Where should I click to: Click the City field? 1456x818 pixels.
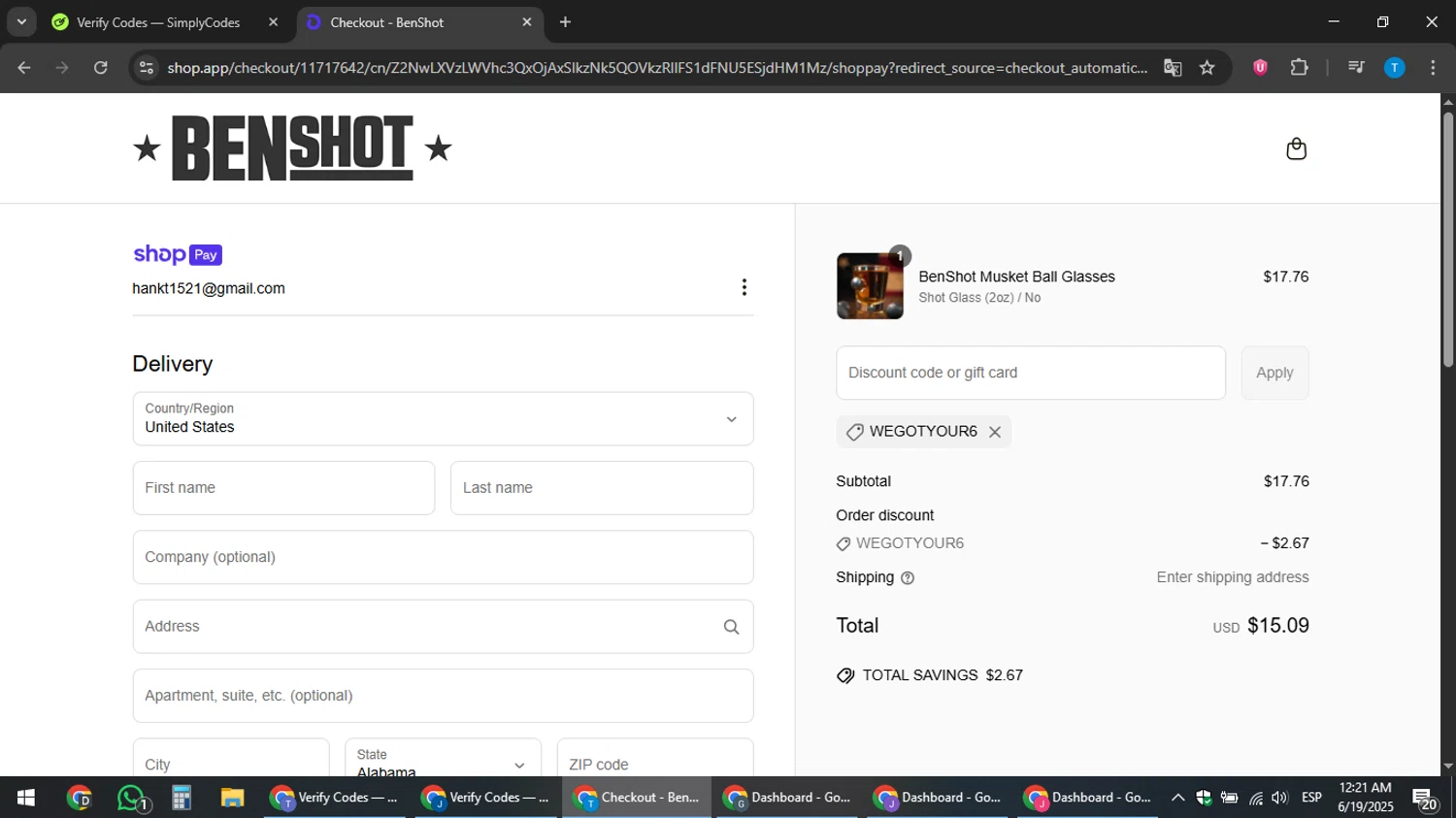pyautogui.click(x=231, y=759)
